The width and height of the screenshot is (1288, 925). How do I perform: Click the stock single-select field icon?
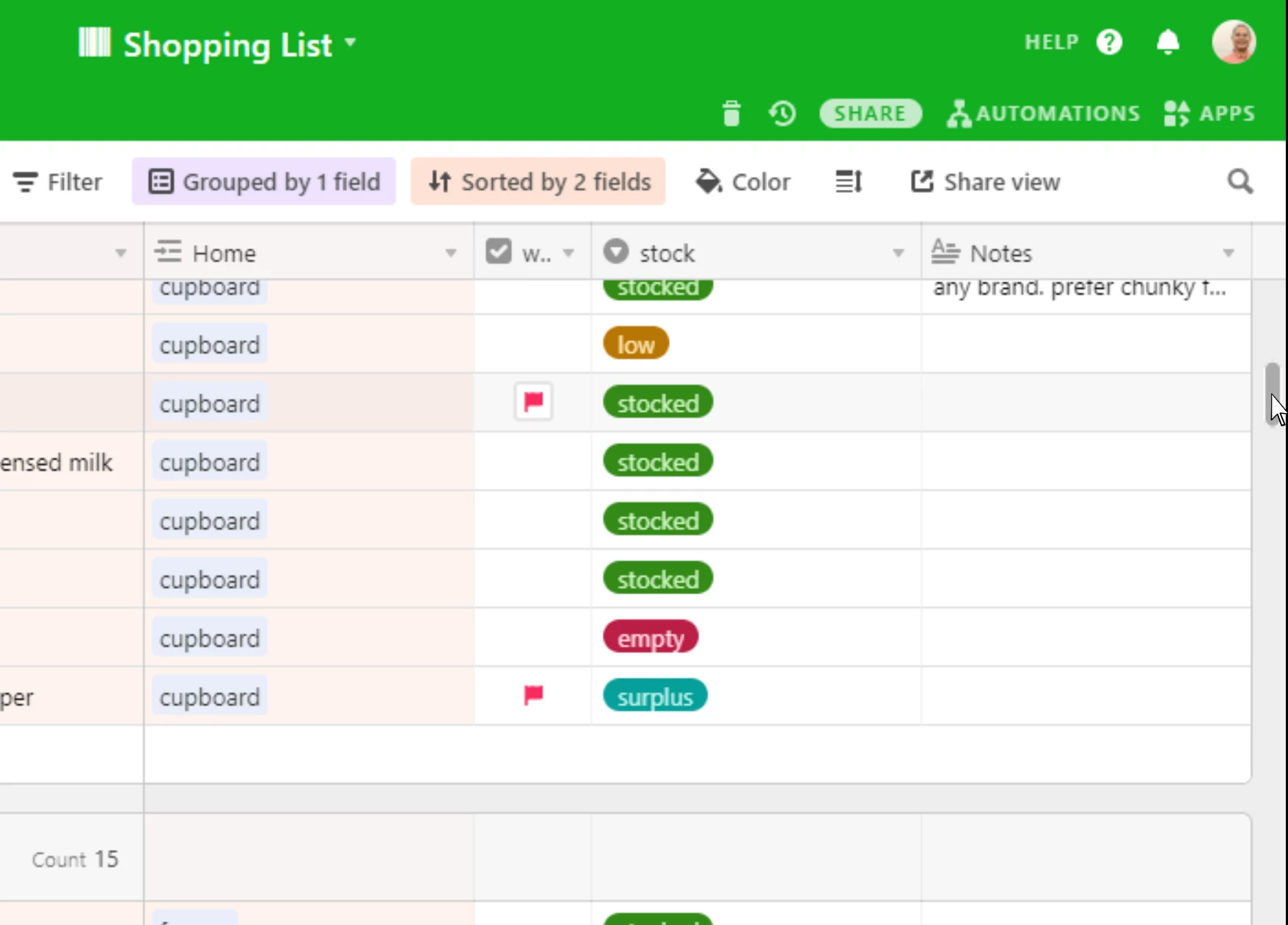click(616, 252)
